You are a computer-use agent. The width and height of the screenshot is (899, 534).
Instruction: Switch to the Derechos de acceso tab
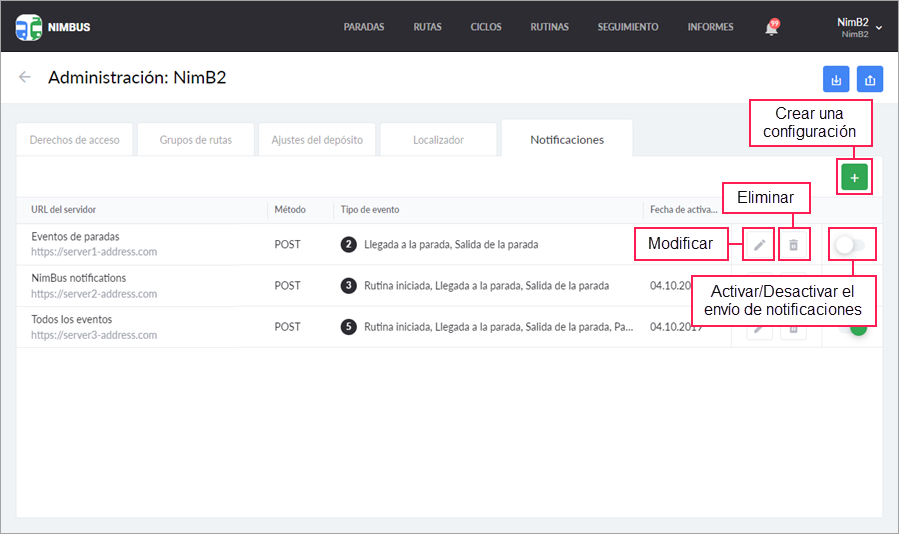click(75, 140)
